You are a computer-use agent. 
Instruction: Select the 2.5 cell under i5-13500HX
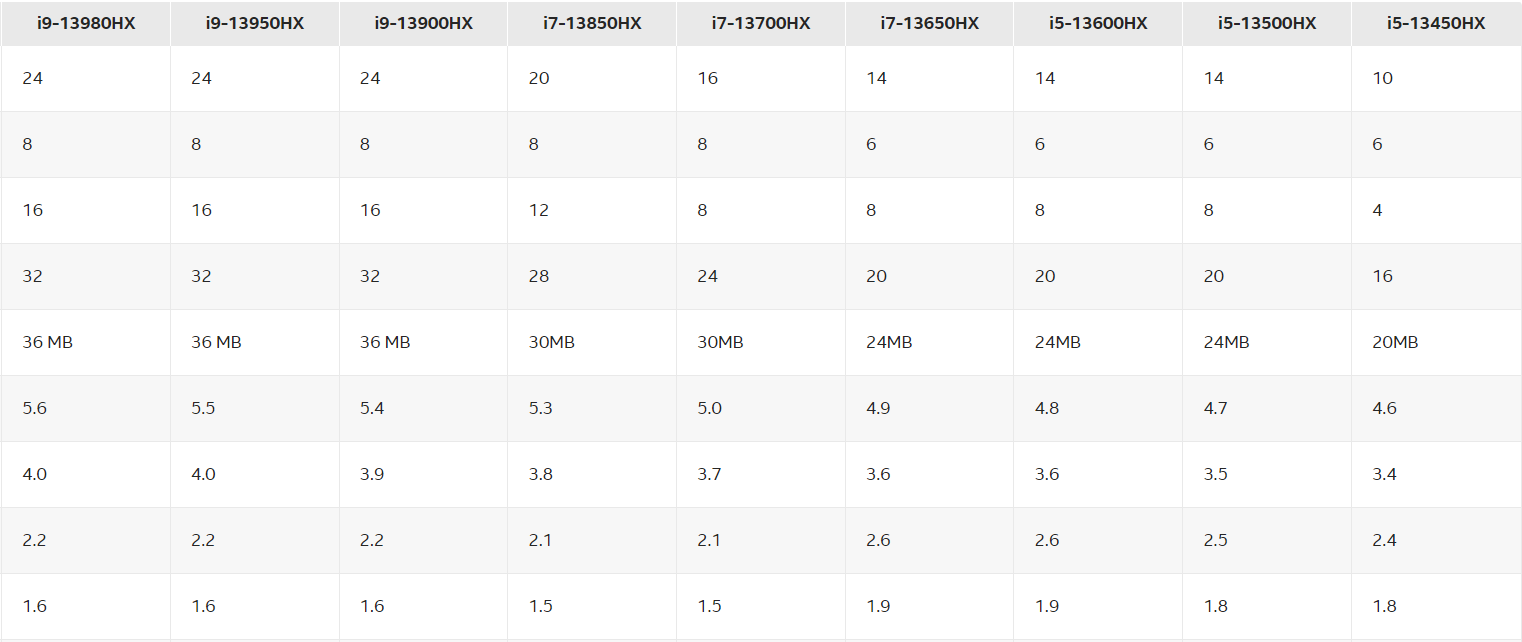(x=1215, y=540)
